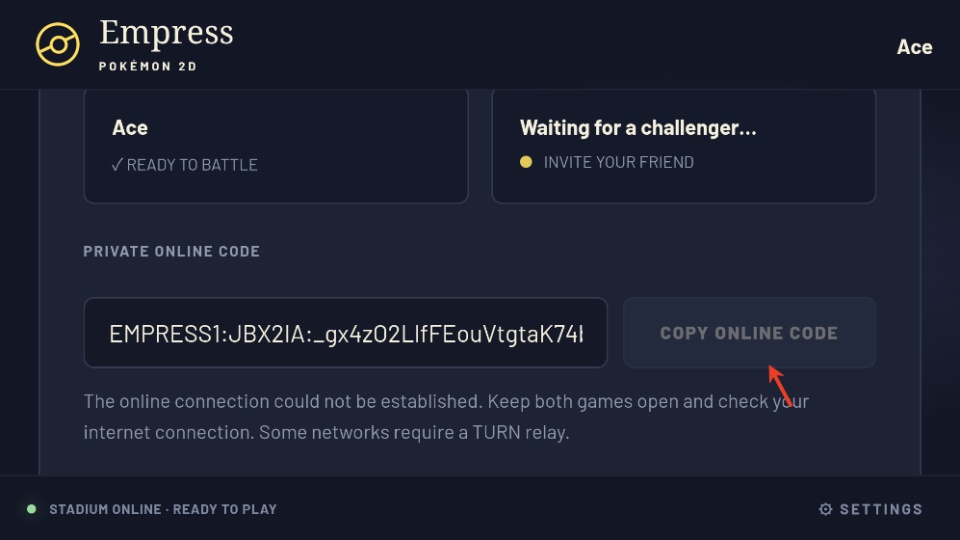Viewport: 960px width, 540px height.
Task: Click the Empress title text
Action: click(x=167, y=32)
